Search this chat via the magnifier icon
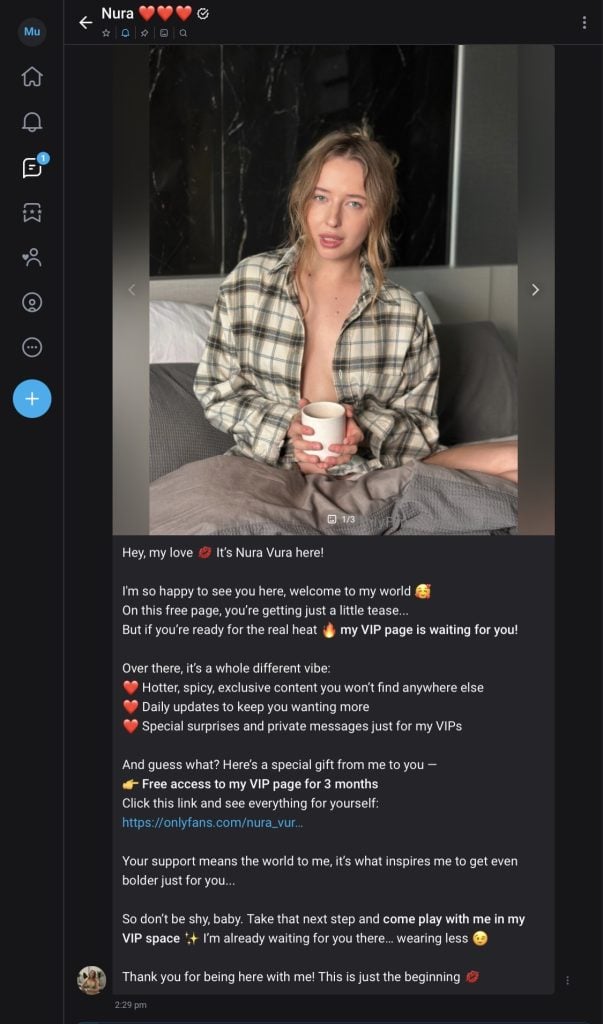 tap(183, 33)
